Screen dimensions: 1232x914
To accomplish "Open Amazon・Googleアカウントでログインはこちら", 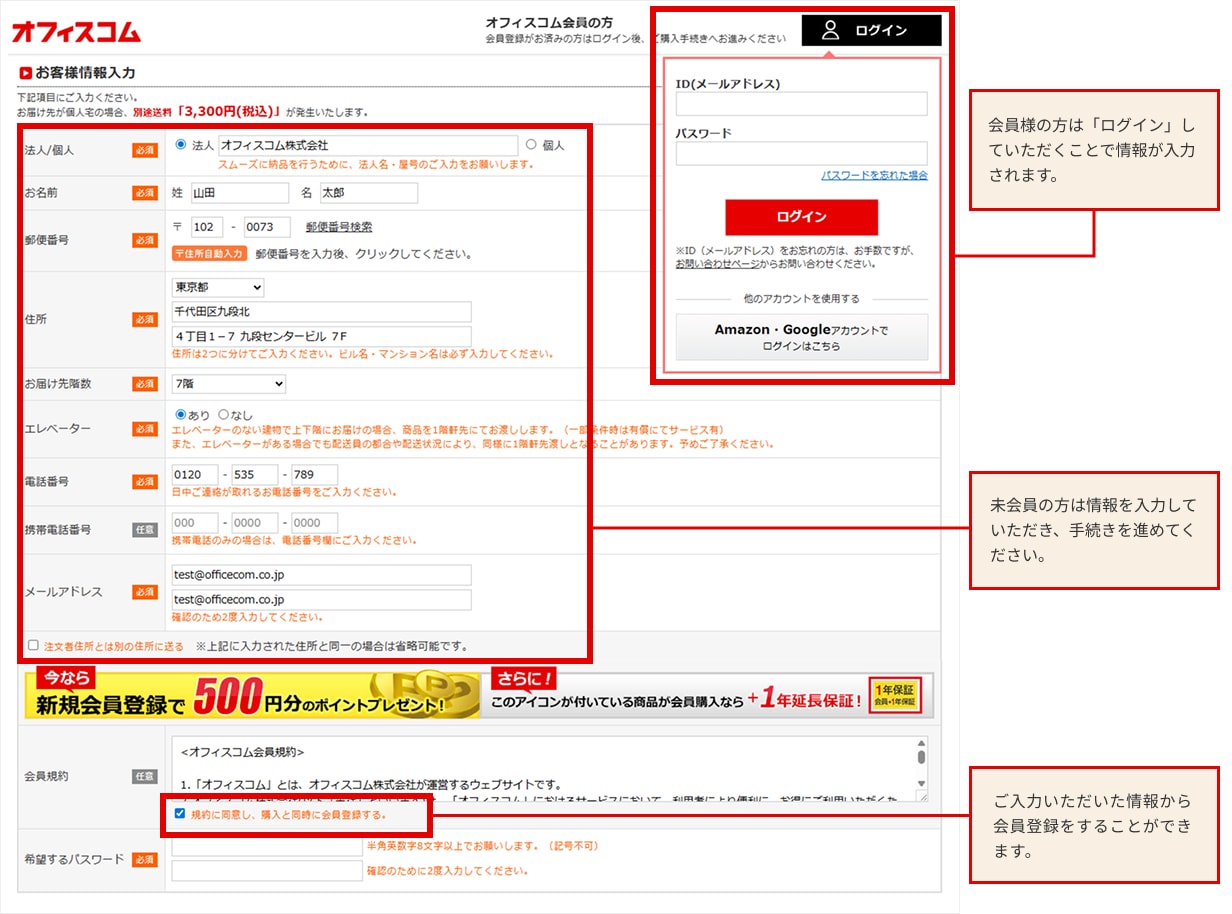I will 801,336.
